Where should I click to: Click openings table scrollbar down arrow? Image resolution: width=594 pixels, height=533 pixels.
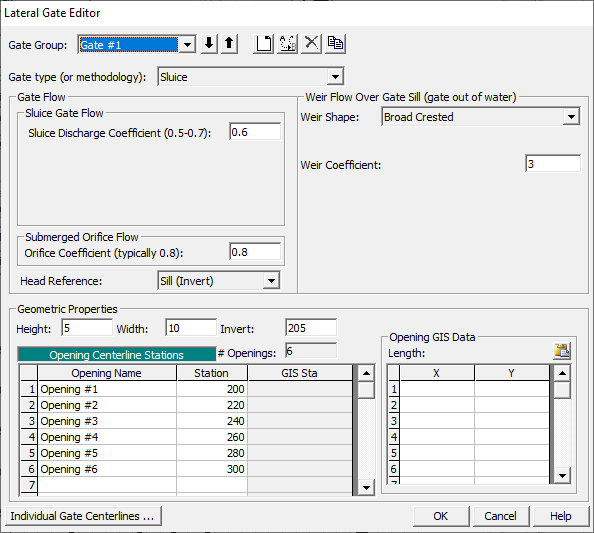click(x=366, y=487)
